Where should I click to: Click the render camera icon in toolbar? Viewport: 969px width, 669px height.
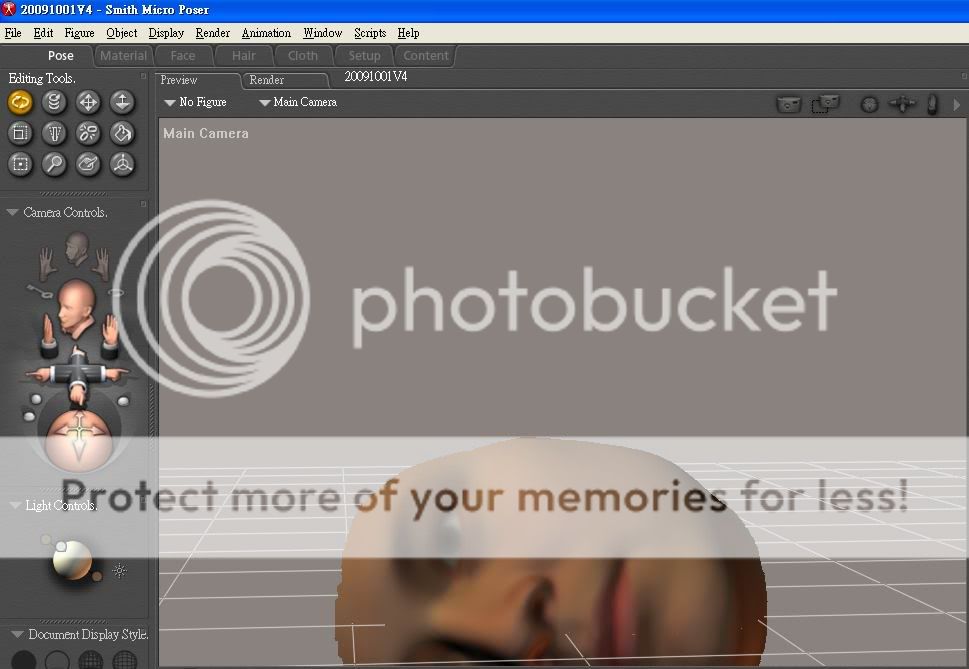(790, 103)
